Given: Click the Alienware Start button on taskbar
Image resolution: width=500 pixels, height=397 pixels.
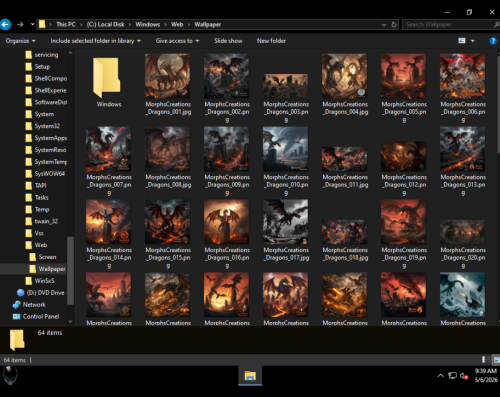Looking at the screenshot, I should 10,376.
